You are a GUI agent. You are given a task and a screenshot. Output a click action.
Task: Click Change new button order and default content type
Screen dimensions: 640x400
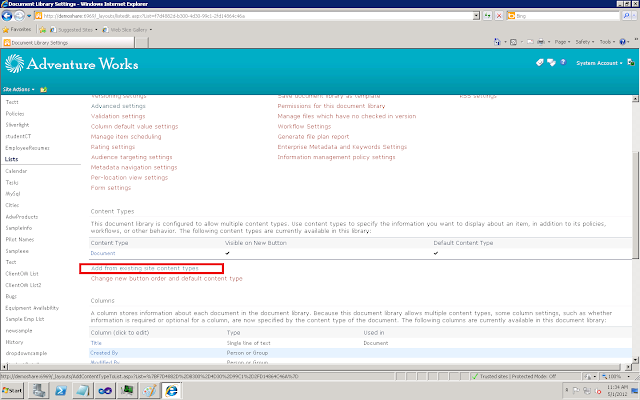coord(167,279)
